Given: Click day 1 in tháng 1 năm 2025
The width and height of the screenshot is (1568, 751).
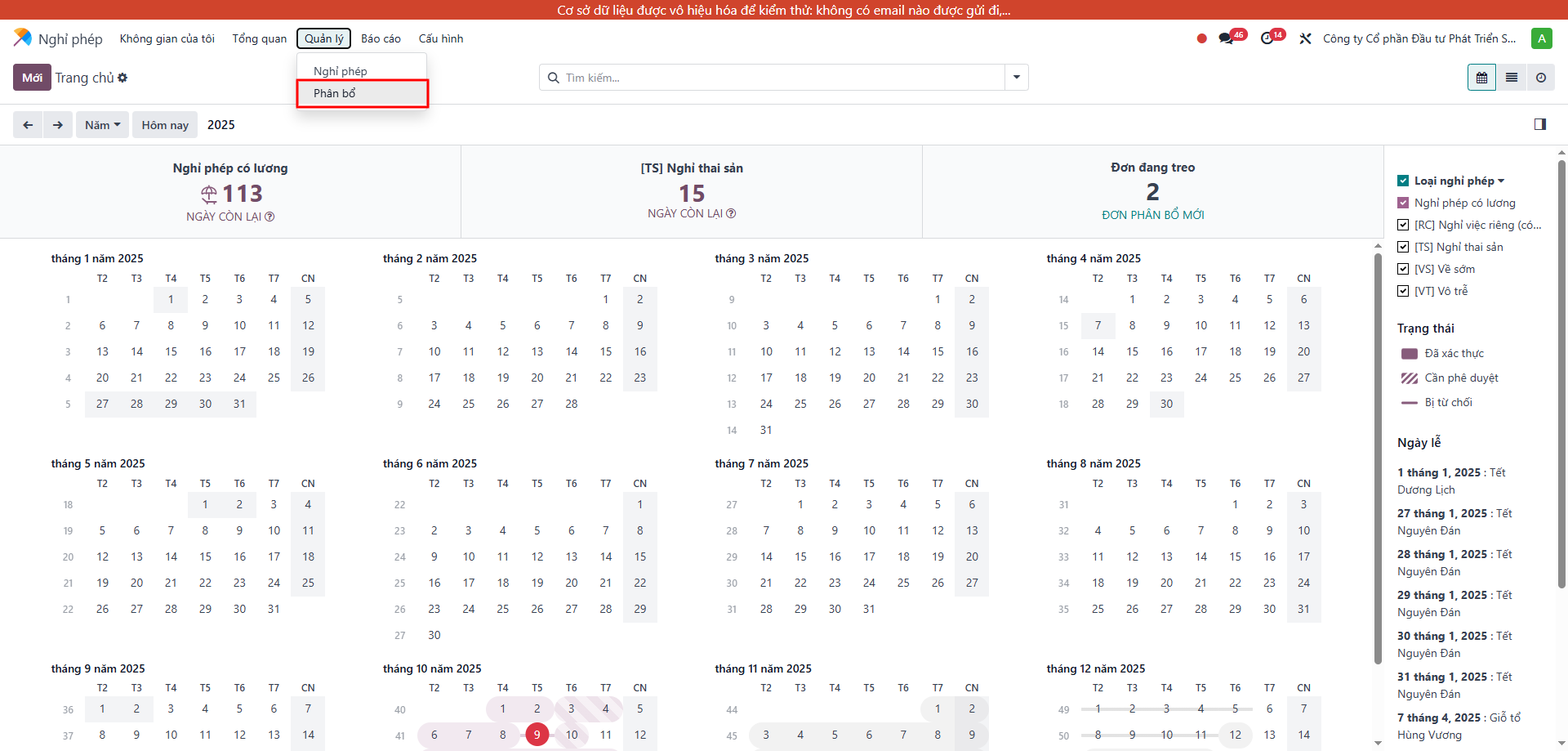Looking at the screenshot, I should 171,299.
